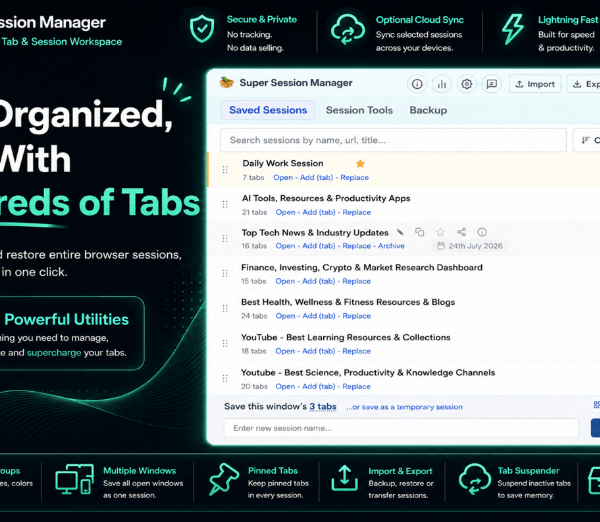Click the Secure & Private shield icon

click(202, 29)
